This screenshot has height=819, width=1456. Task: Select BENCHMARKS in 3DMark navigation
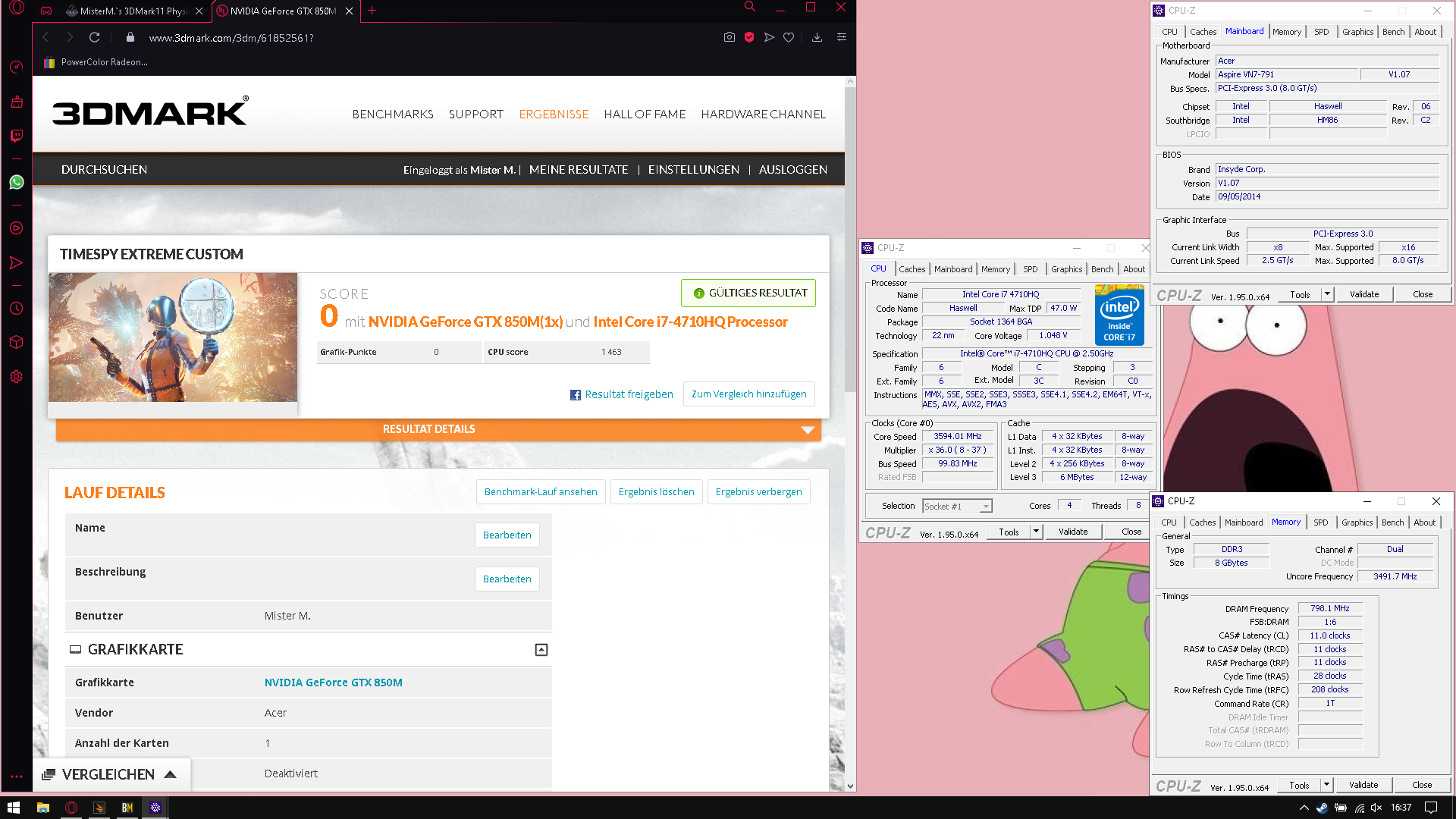click(x=392, y=115)
